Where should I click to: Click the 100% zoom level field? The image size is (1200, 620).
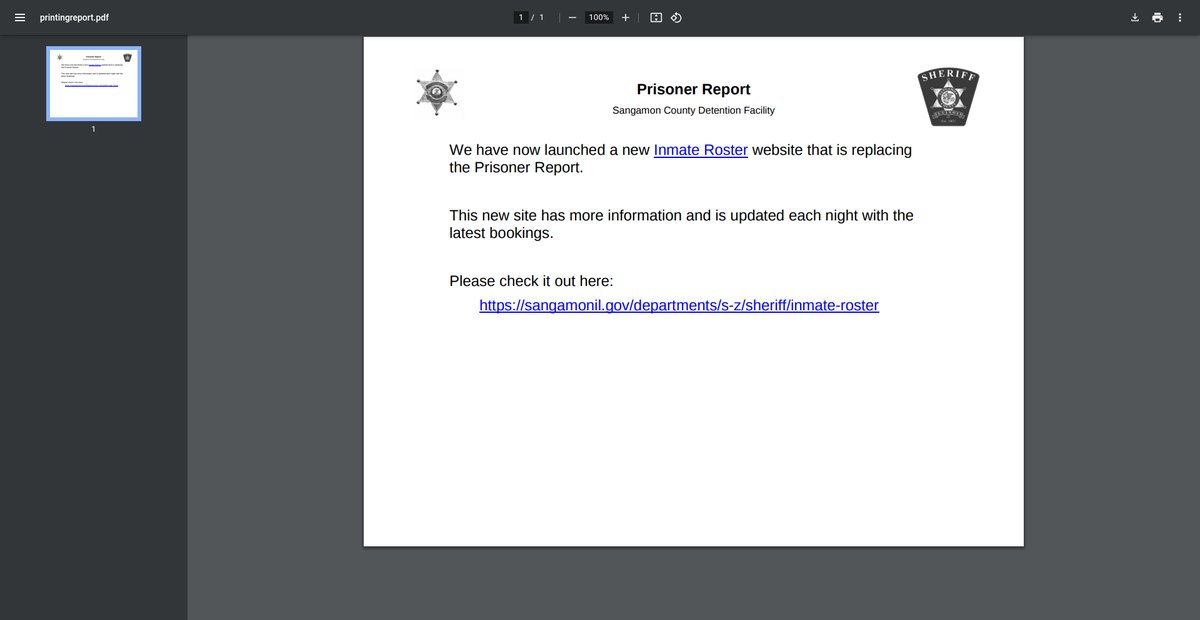click(599, 17)
